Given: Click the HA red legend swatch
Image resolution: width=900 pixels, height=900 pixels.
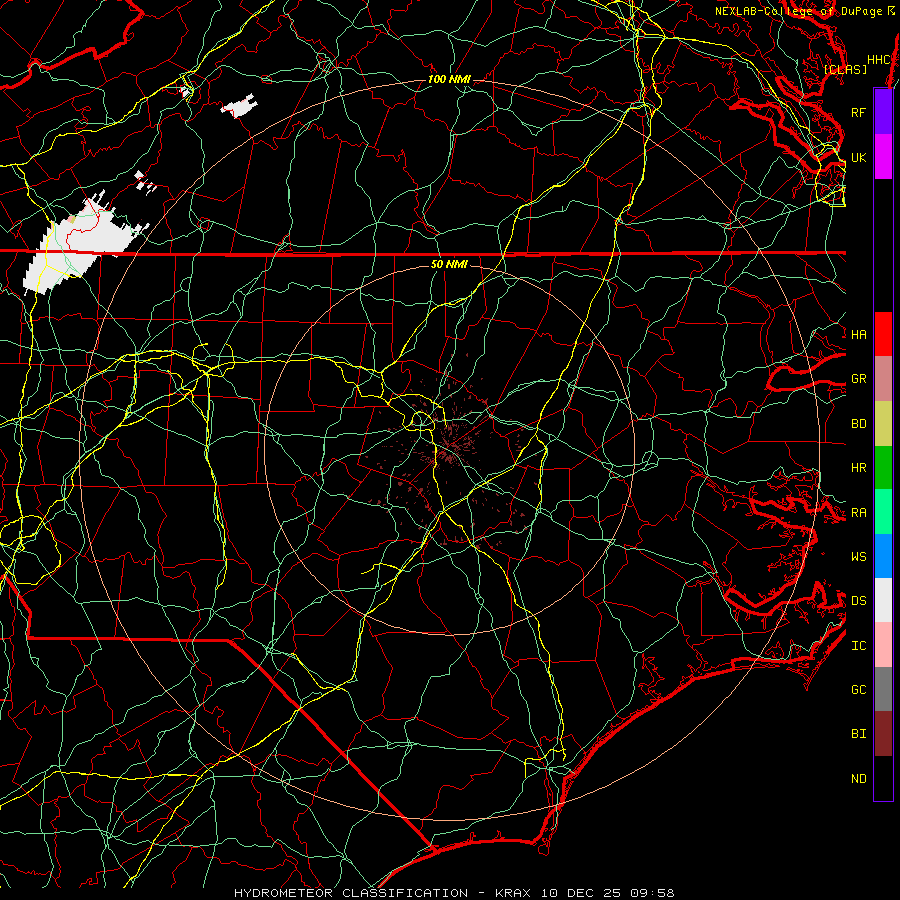Looking at the screenshot, I should tap(883, 334).
